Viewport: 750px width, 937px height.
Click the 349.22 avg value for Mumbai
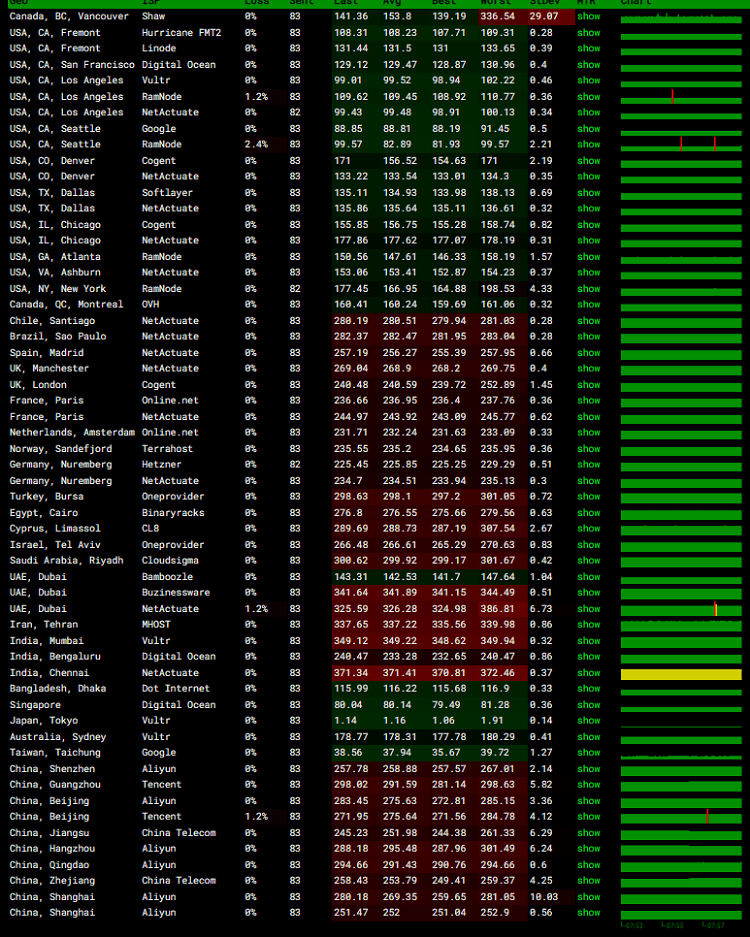(400, 641)
